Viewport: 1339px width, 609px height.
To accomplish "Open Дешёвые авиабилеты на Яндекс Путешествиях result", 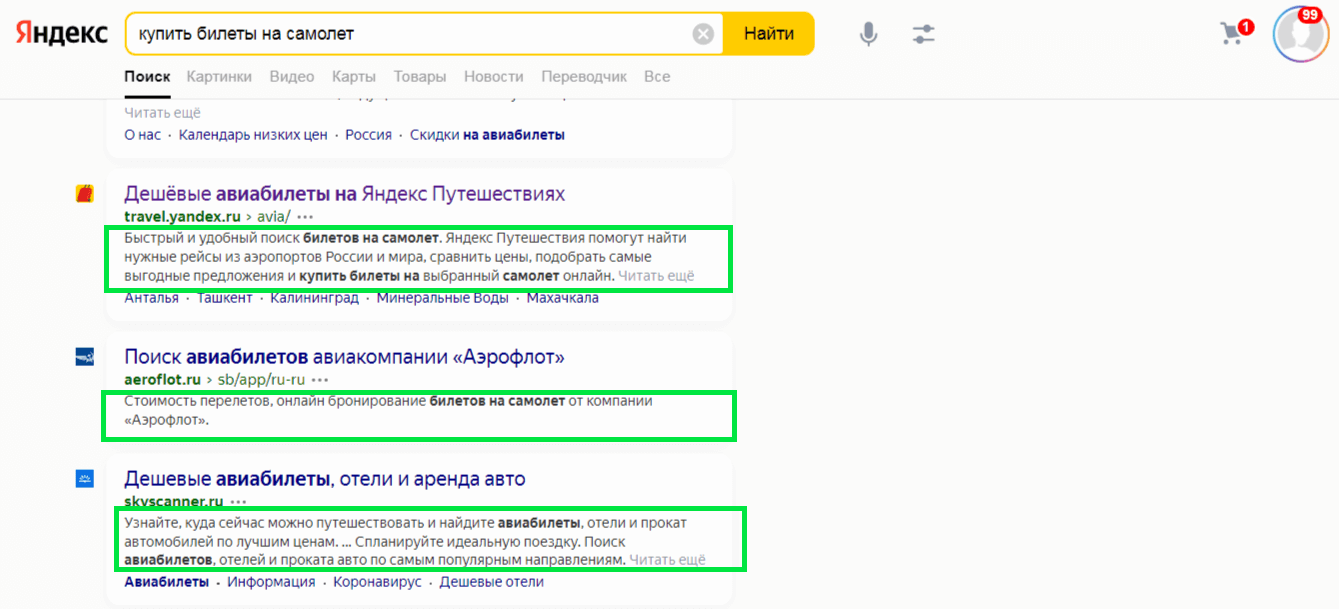I will coord(344,194).
